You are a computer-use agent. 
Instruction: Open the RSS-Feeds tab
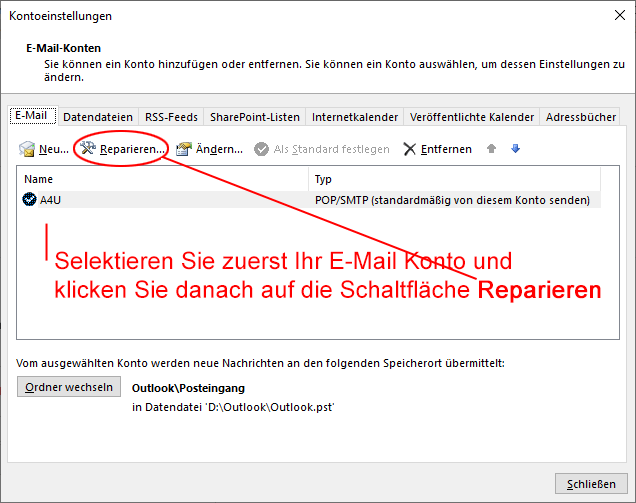(172, 117)
